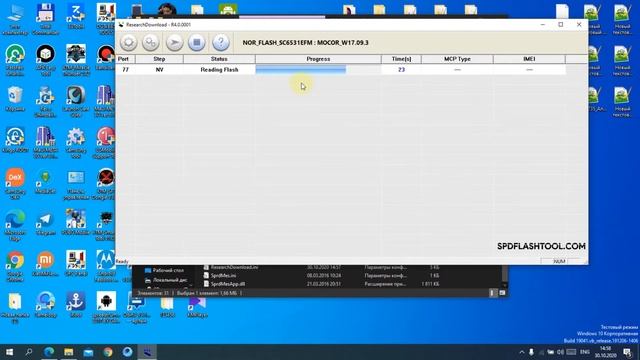Select the port 77 cell in the table
640x360 pixels.
pyautogui.click(x=125, y=70)
